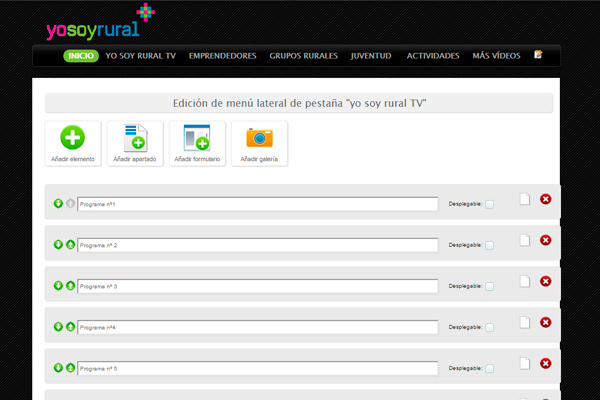Move Programa nº 5 up
This screenshot has height=400, width=600.
[70, 368]
